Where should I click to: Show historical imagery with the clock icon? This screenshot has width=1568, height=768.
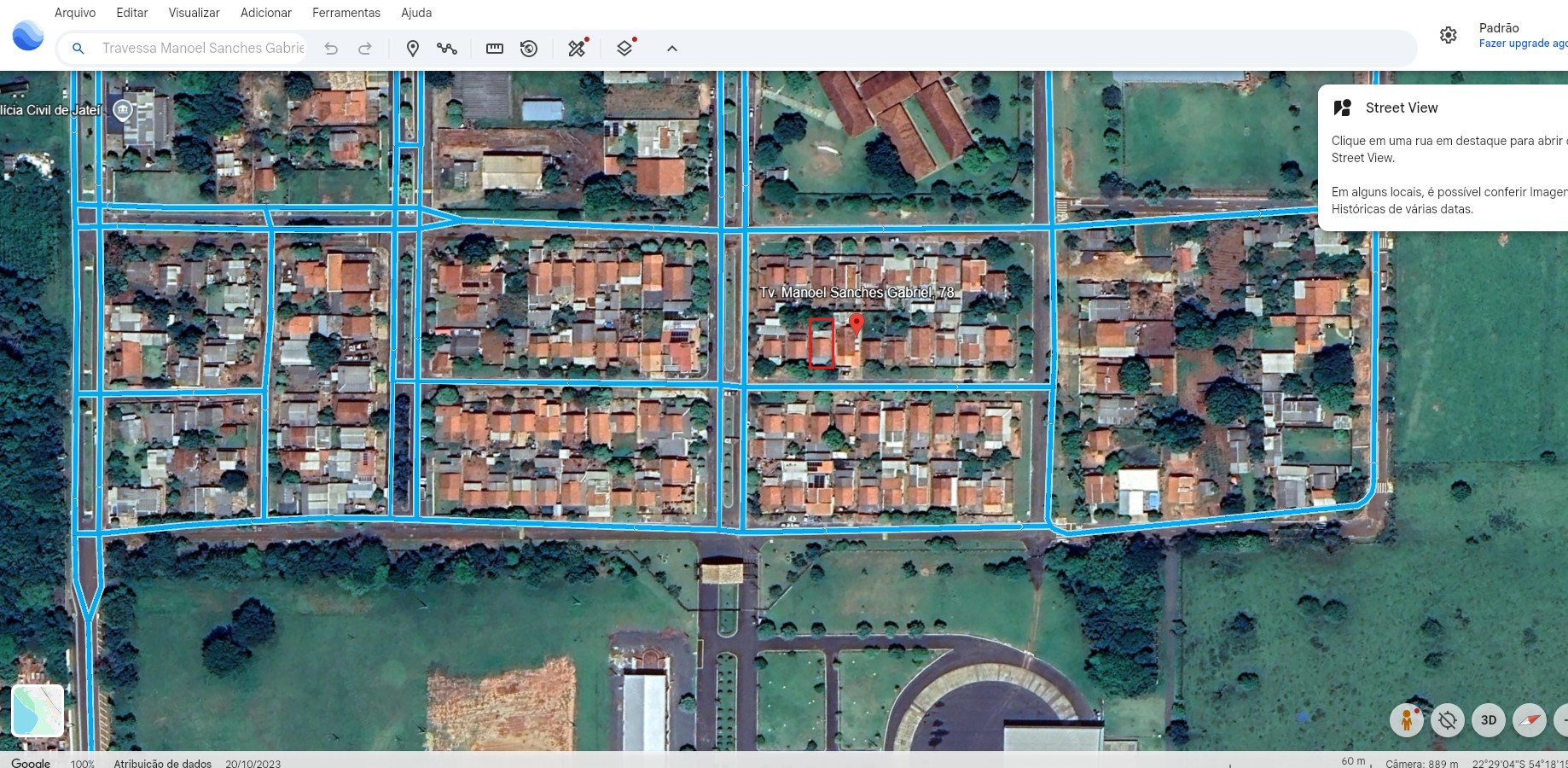pos(529,49)
